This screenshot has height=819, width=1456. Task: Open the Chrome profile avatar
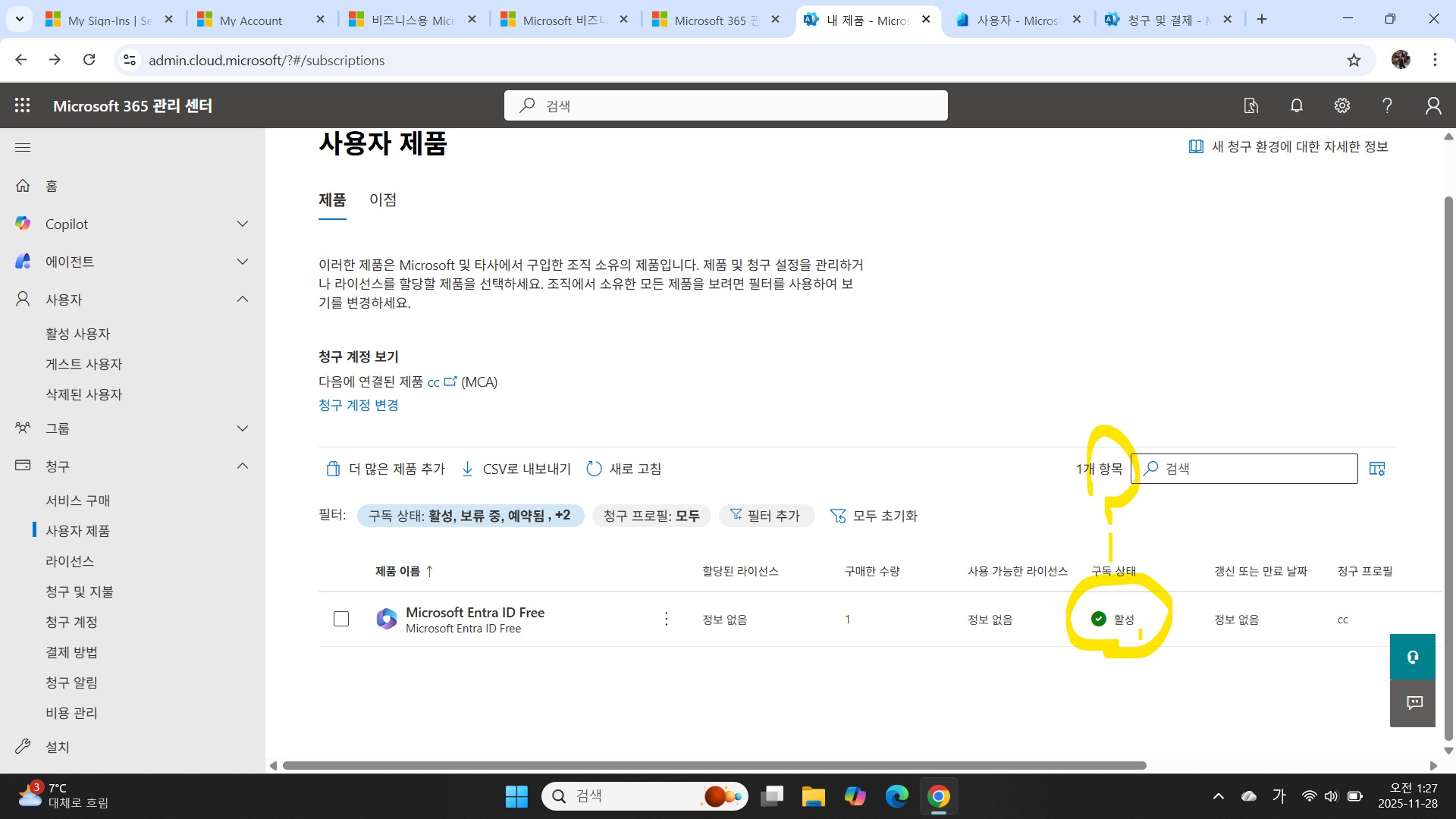(x=1401, y=60)
